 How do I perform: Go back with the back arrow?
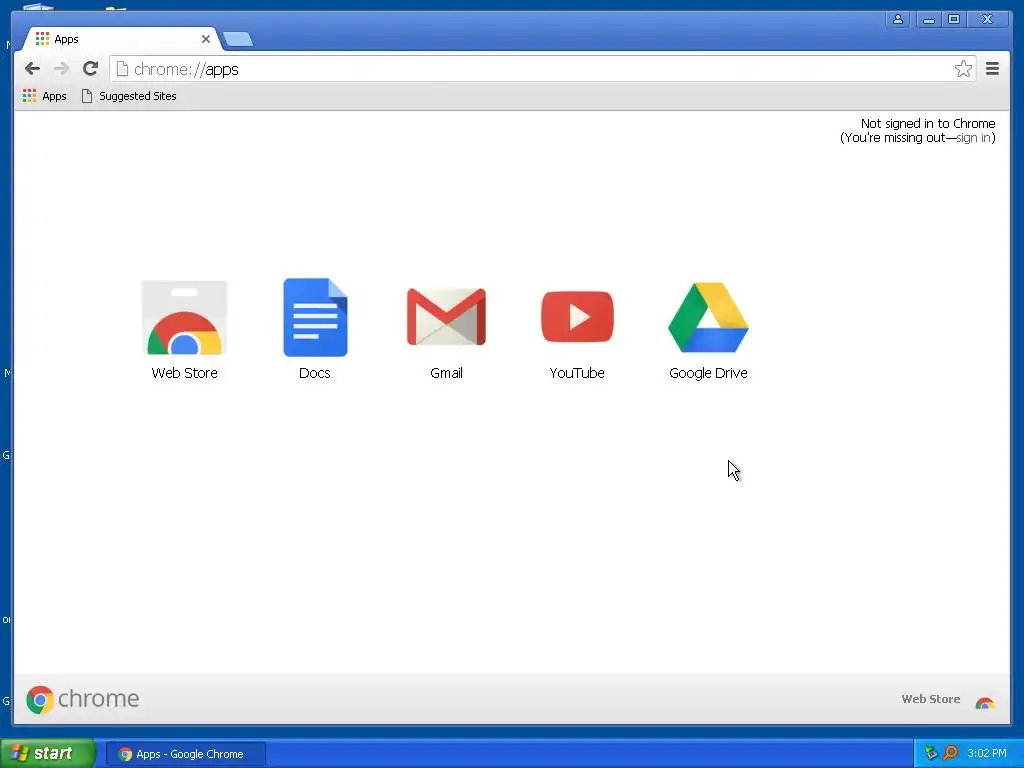[32, 69]
